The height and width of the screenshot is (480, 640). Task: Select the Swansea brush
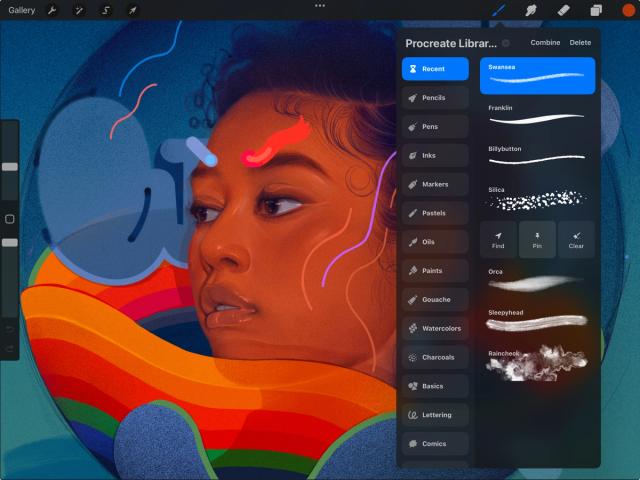(x=538, y=76)
